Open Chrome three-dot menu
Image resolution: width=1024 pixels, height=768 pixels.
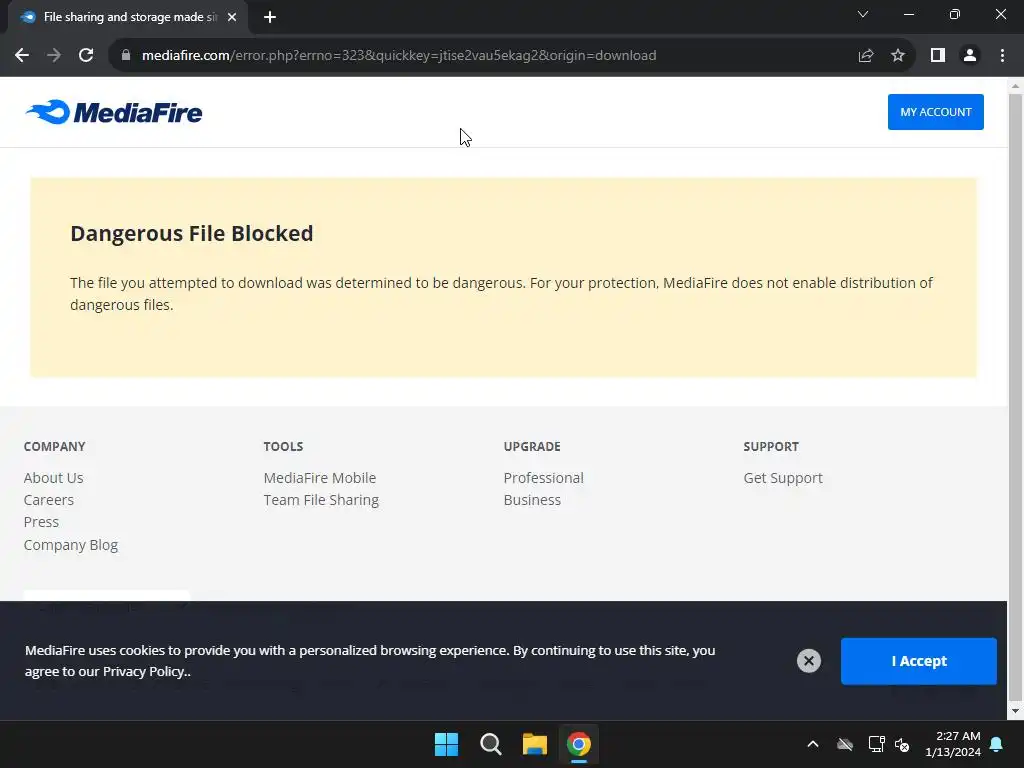click(x=1002, y=56)
